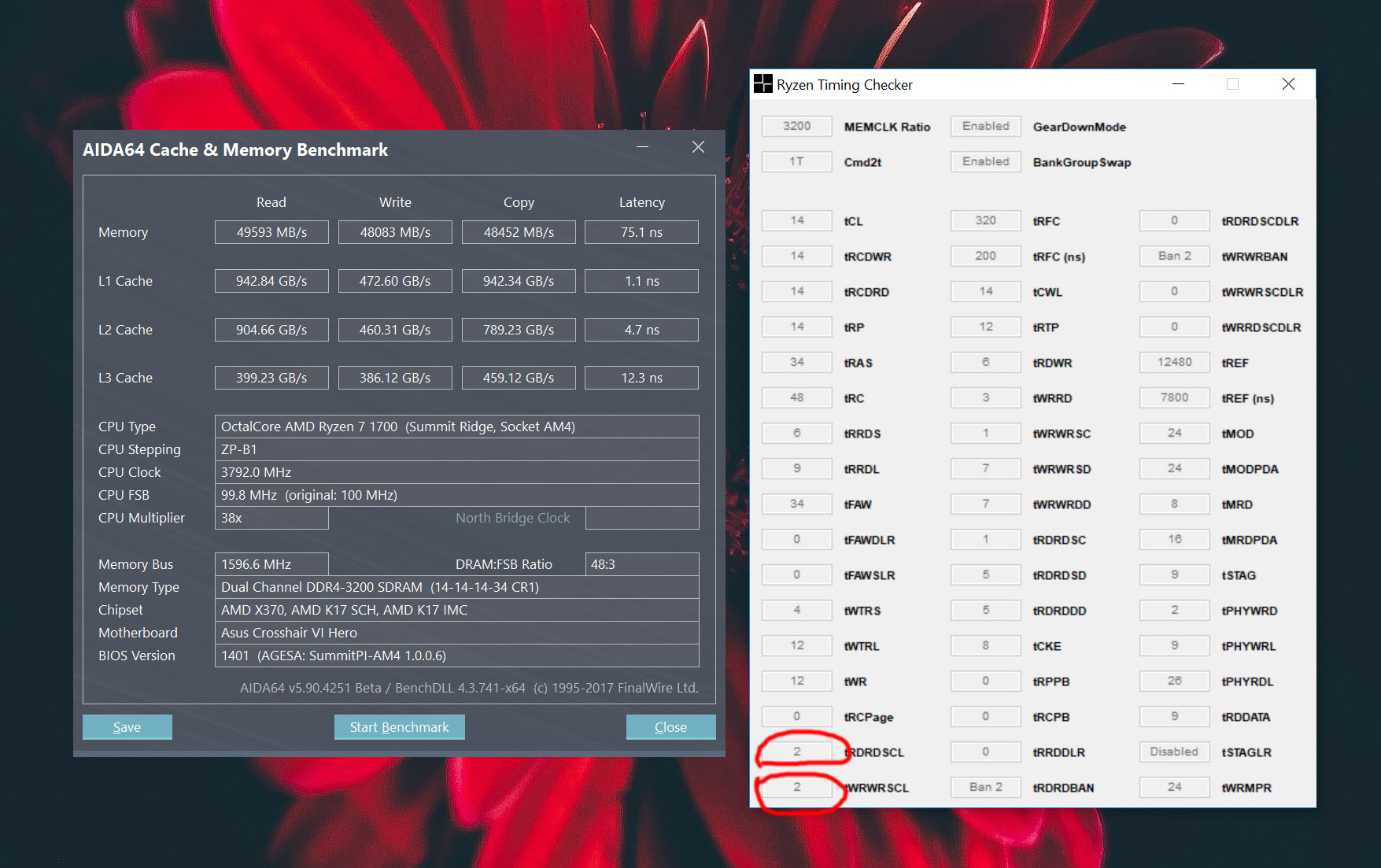Select the Memory Copy value 48452 MB/s
Image resolution: width=1381 pixels, height=868 pixels.
coord(519,232)
